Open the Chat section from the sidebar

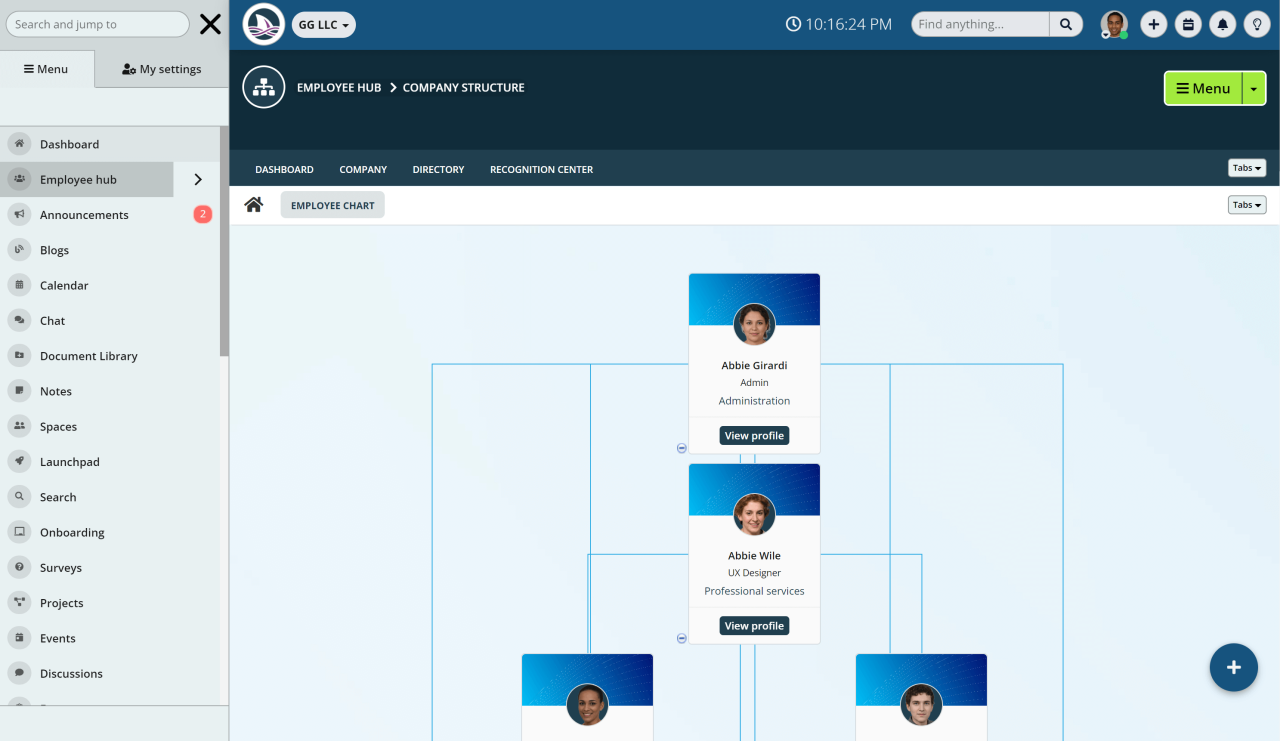tap(50, 320)
